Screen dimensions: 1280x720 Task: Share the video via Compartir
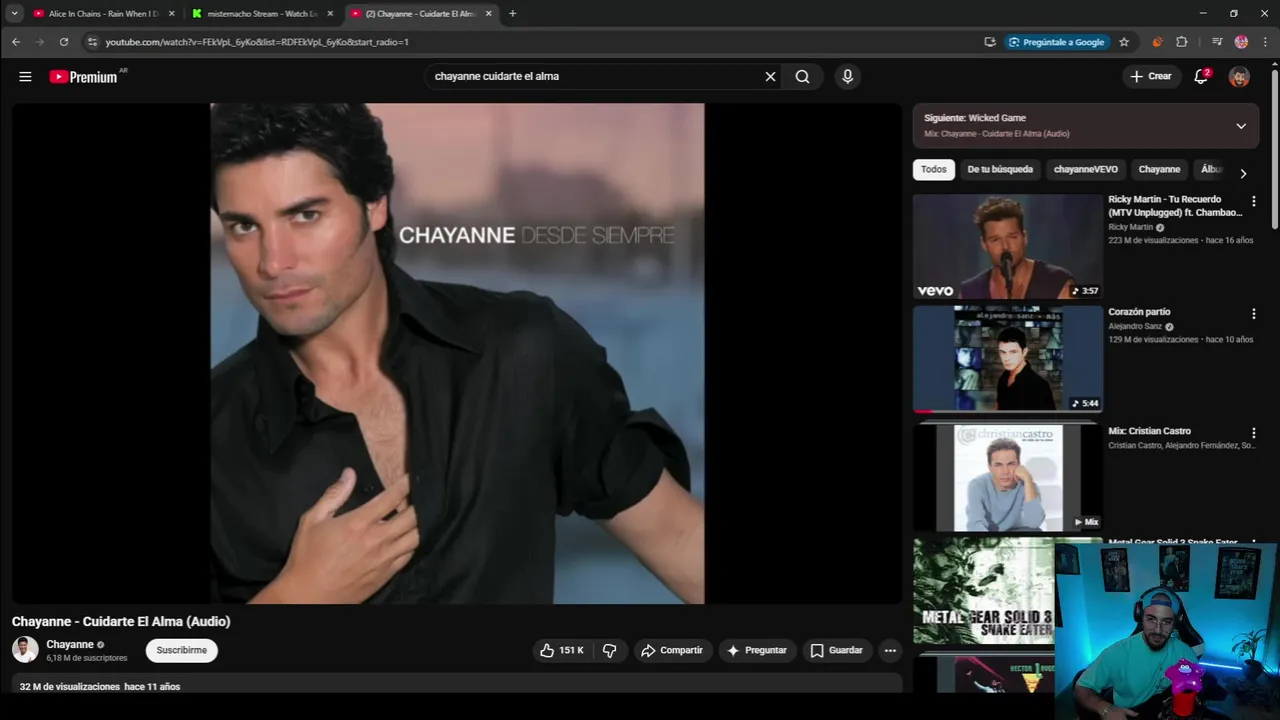pyautogui.click(x=672, y=650)
